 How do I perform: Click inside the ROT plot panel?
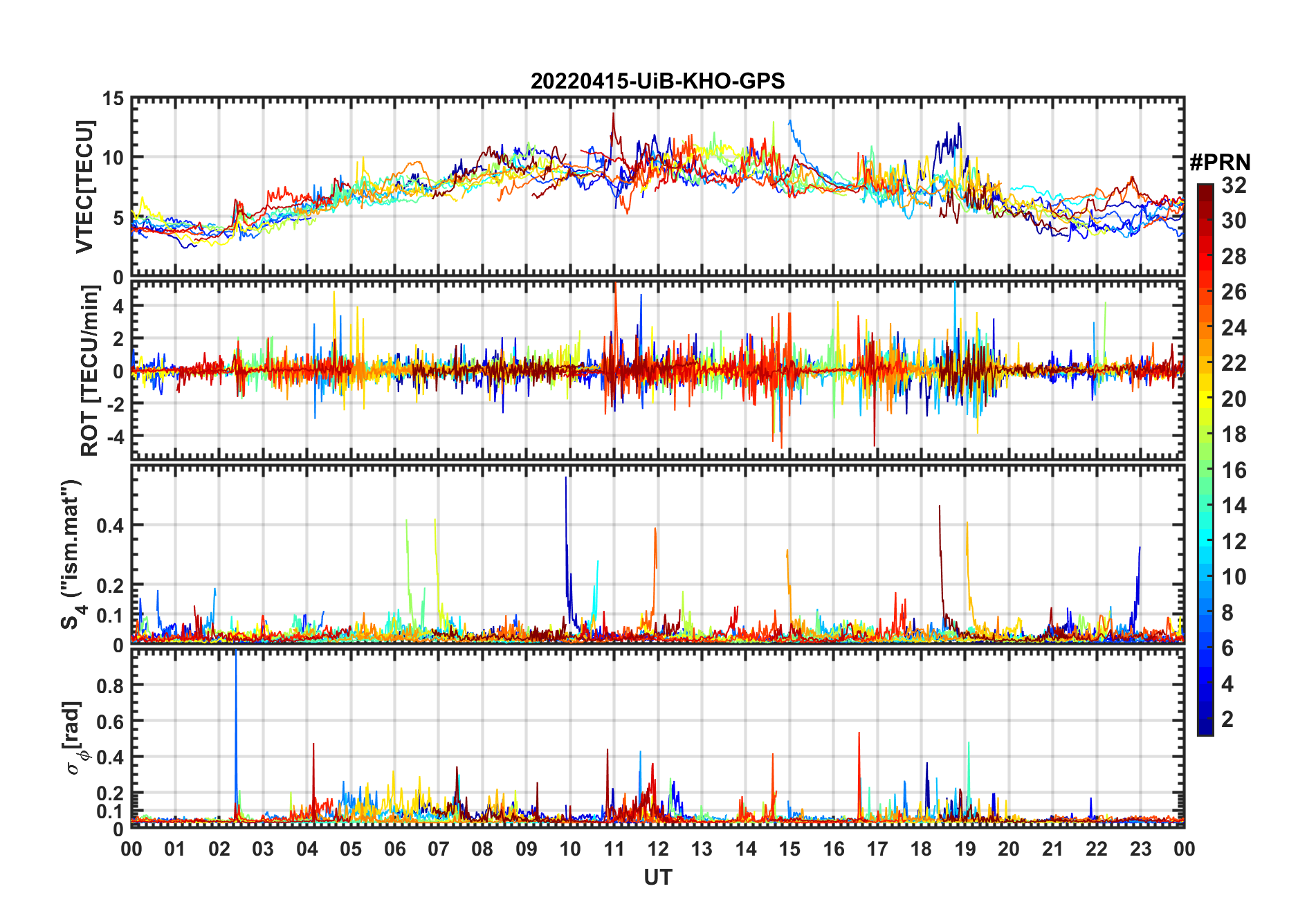[x=657, y=369]
